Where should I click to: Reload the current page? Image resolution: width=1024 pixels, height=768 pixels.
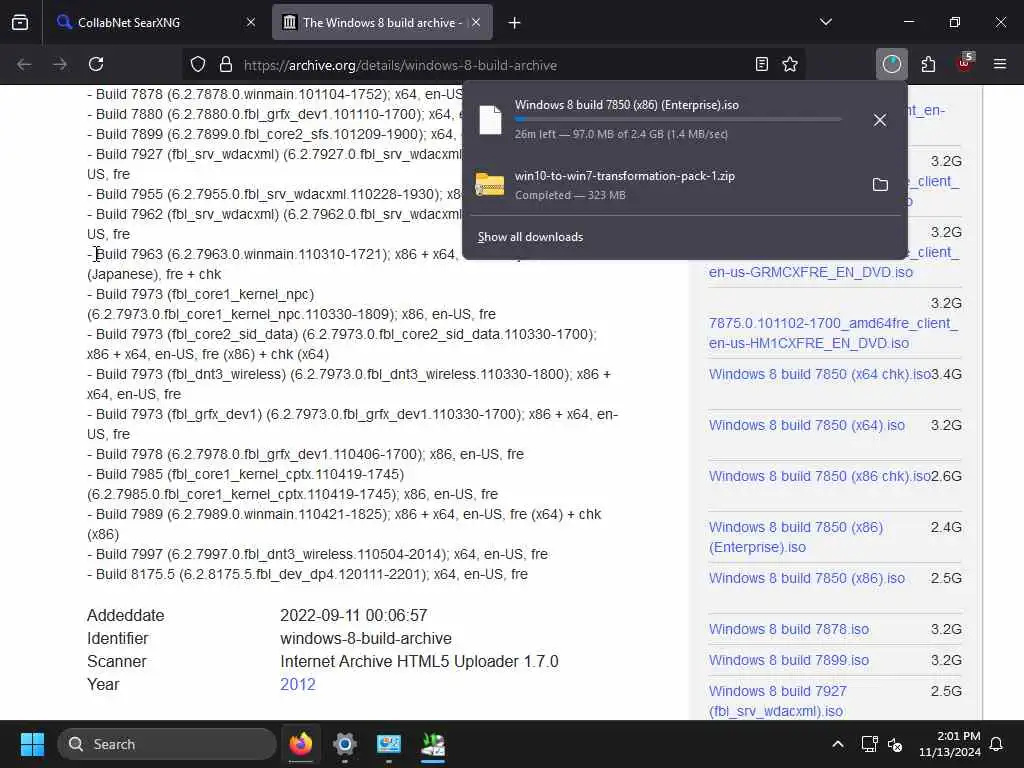pos(96,64)
